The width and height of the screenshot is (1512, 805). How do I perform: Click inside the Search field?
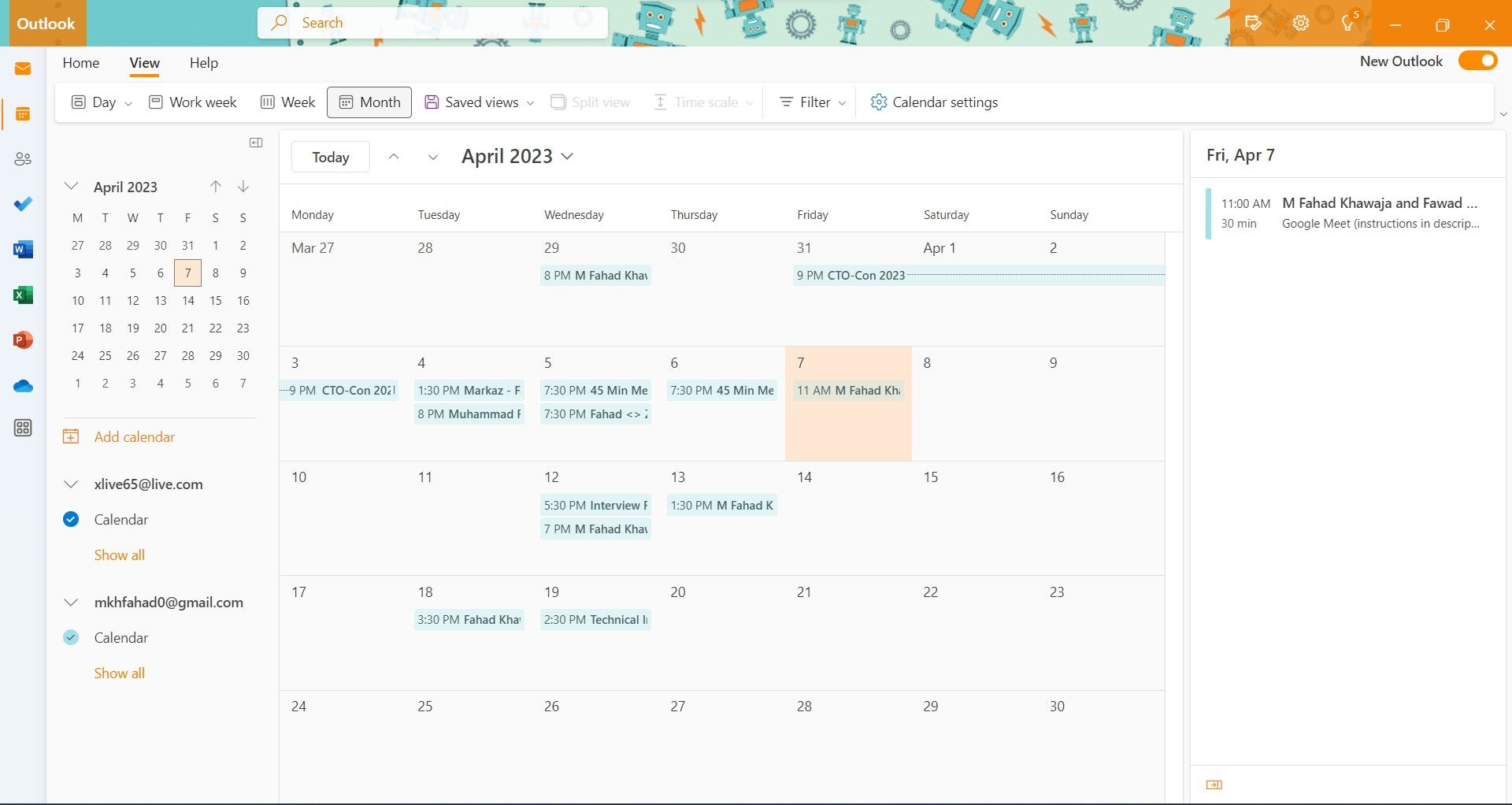(433, 23)
